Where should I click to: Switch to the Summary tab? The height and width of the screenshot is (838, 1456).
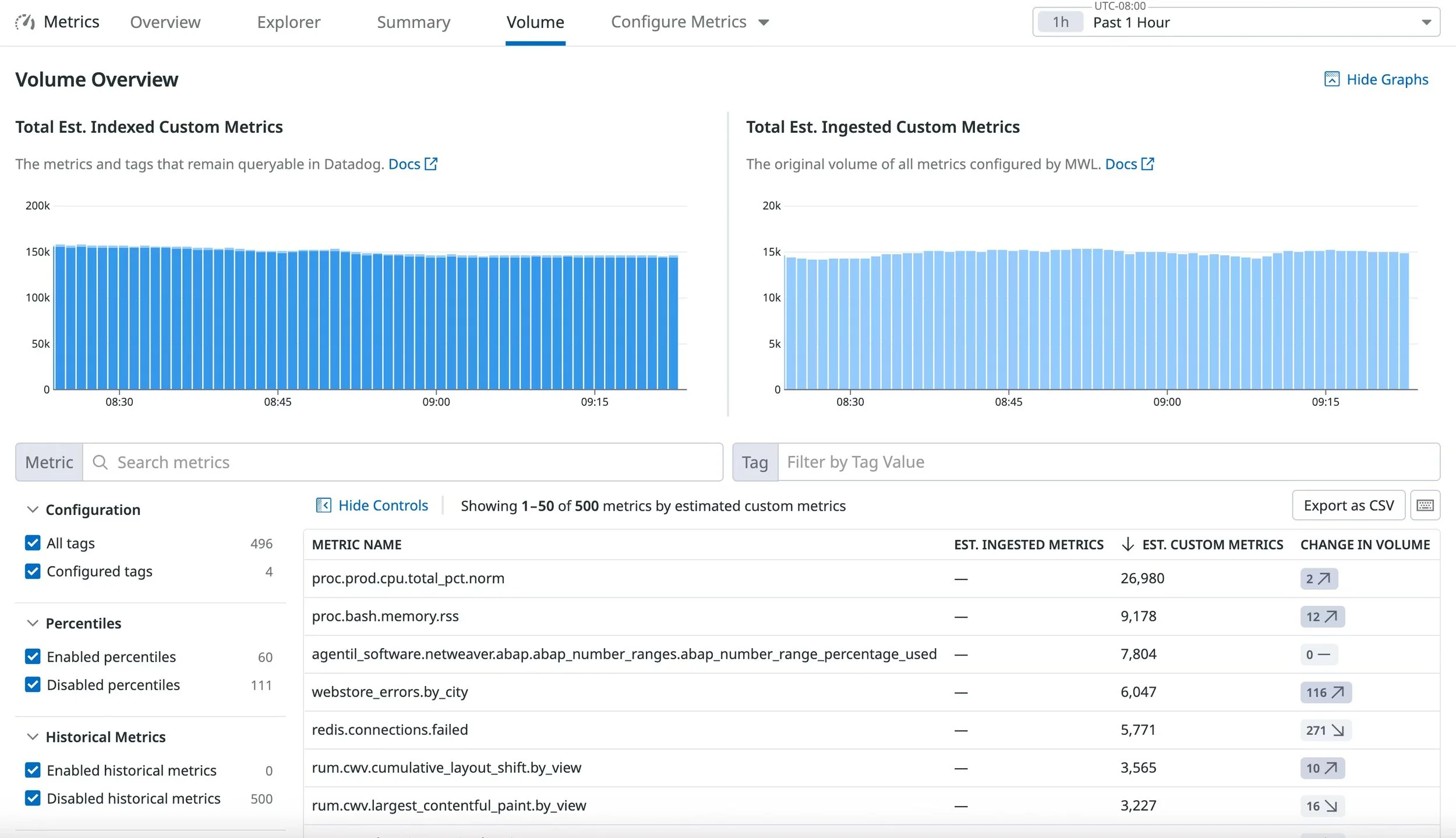414,22
